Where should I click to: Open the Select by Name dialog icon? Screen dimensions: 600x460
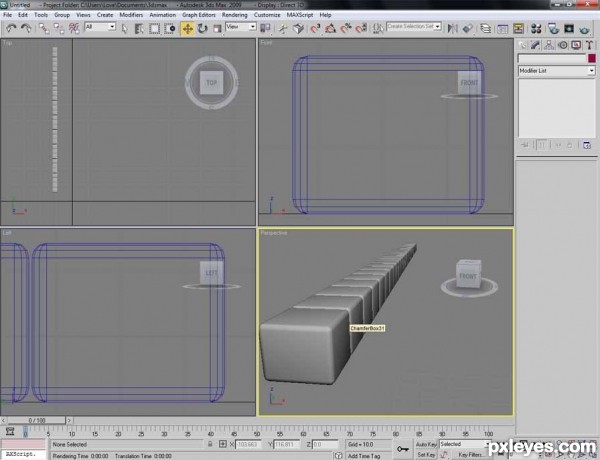pyautogui.click(x=139, y=29)
